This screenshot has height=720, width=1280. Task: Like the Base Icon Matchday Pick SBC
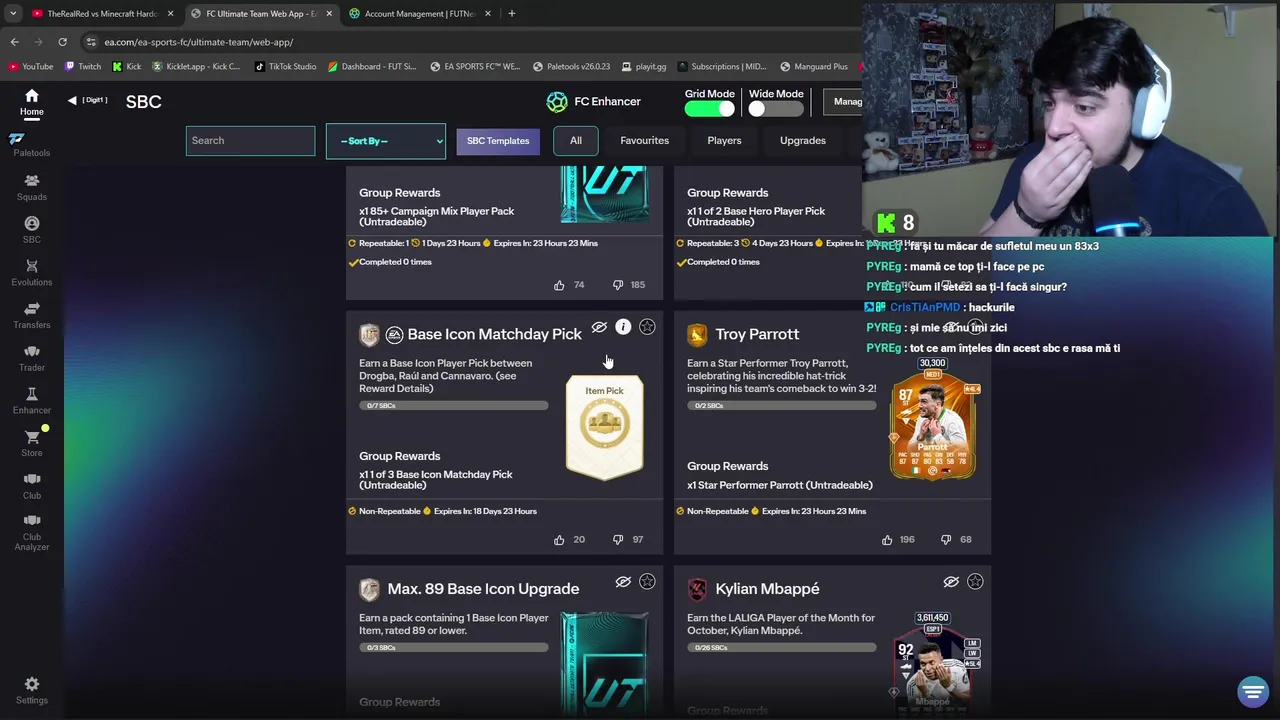coord(559,539)
